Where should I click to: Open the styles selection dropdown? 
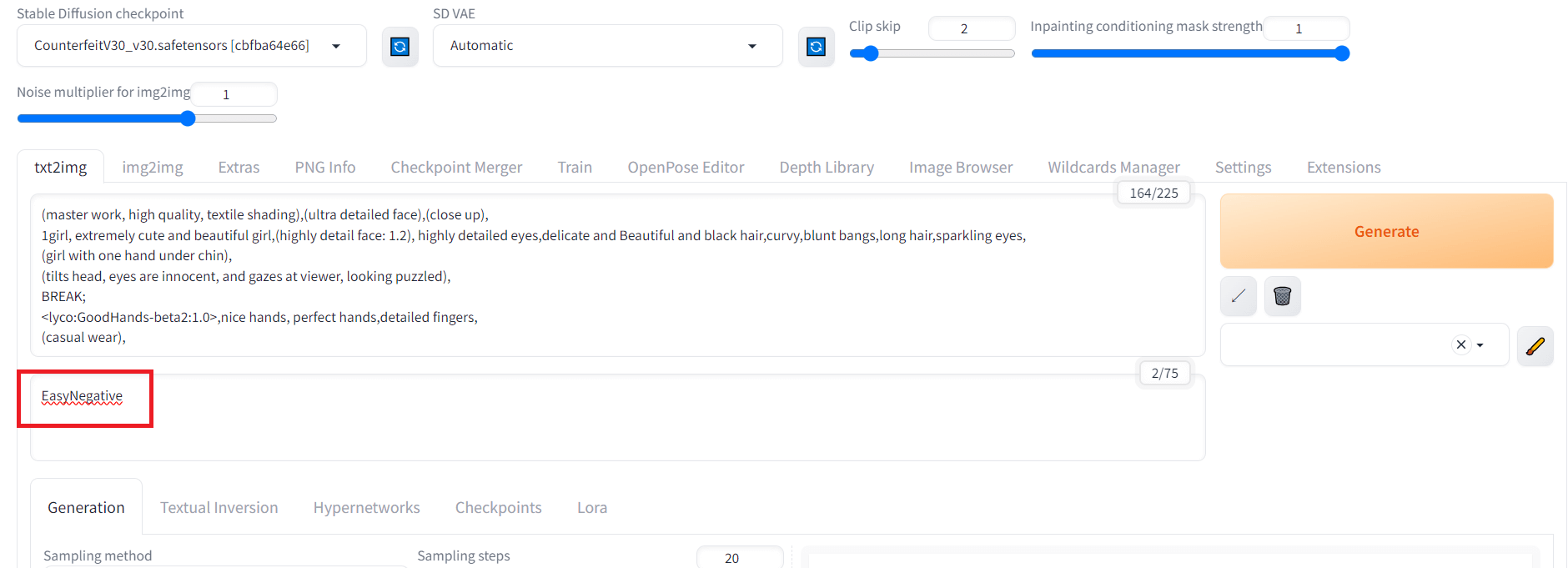[x=1480, y=345]
